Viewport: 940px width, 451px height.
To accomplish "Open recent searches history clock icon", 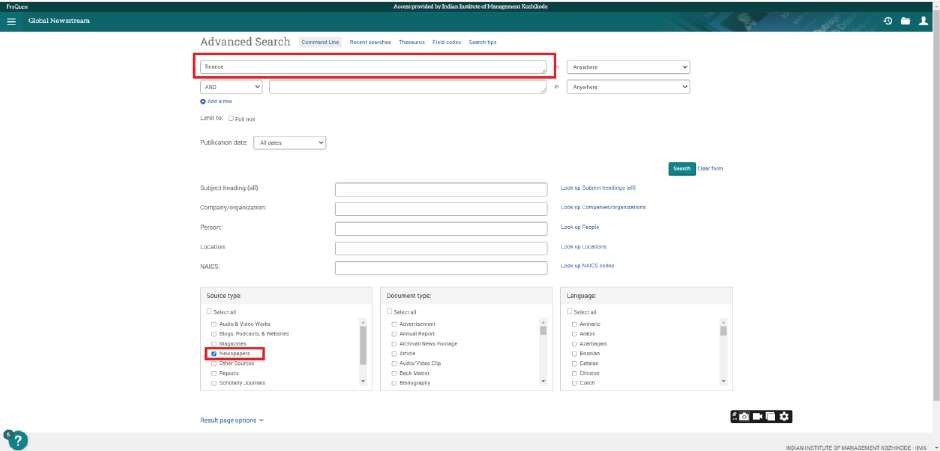I will coord(888,22).
